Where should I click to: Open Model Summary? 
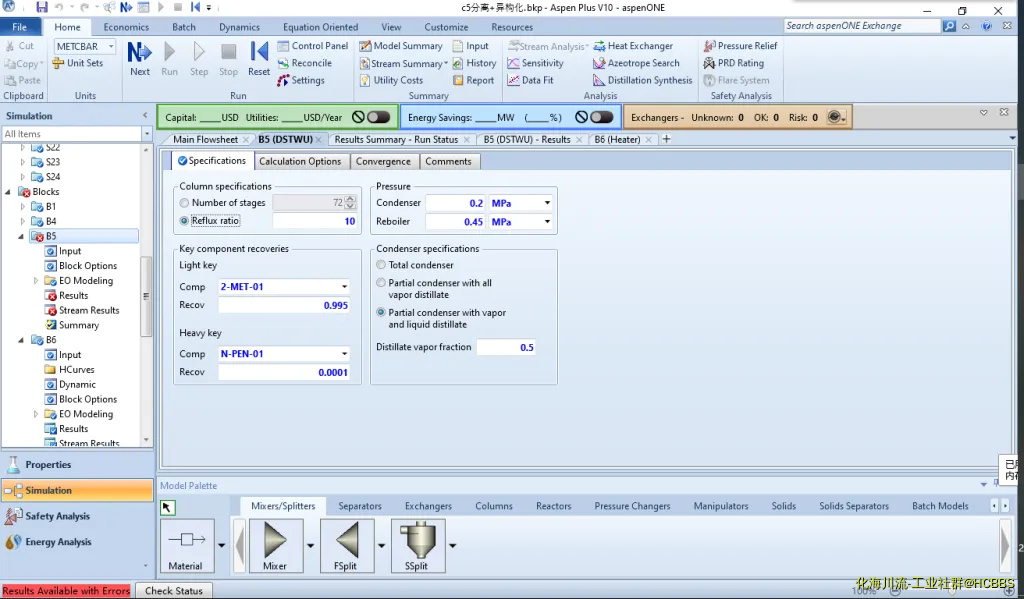(401, 46)
